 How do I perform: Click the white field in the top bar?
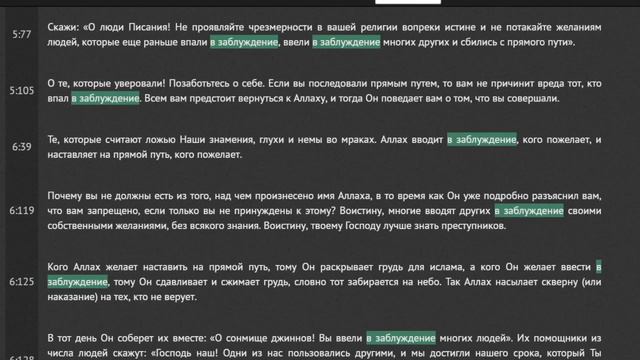(x=408, y=2)
